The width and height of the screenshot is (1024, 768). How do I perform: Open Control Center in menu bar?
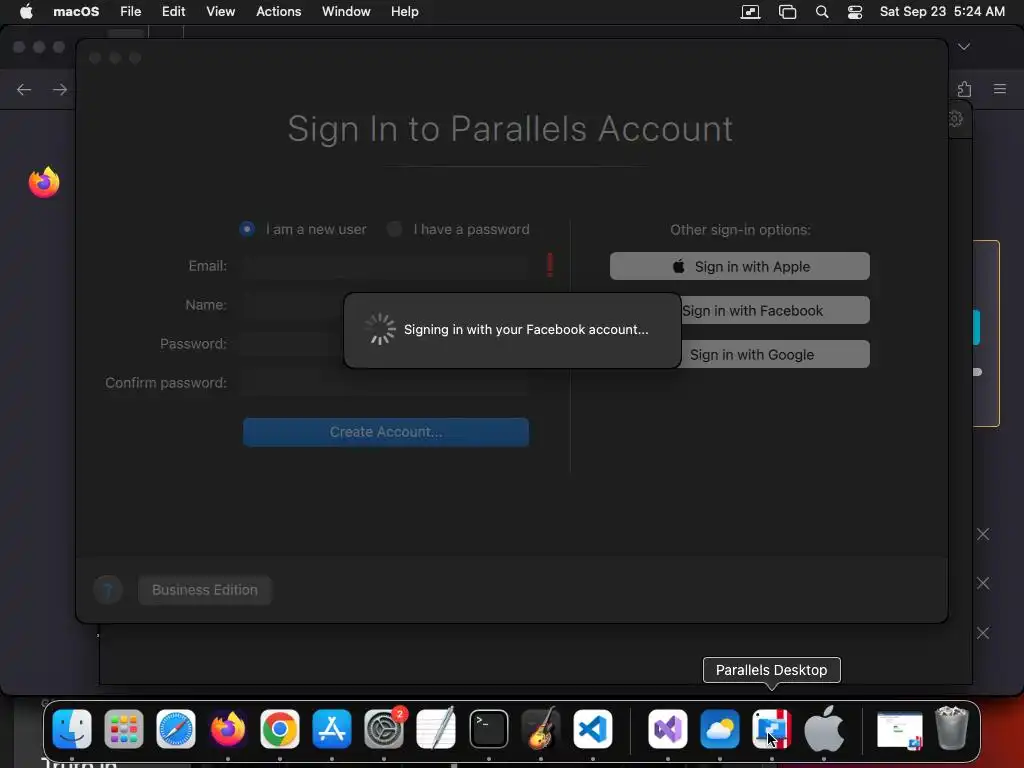855,12
